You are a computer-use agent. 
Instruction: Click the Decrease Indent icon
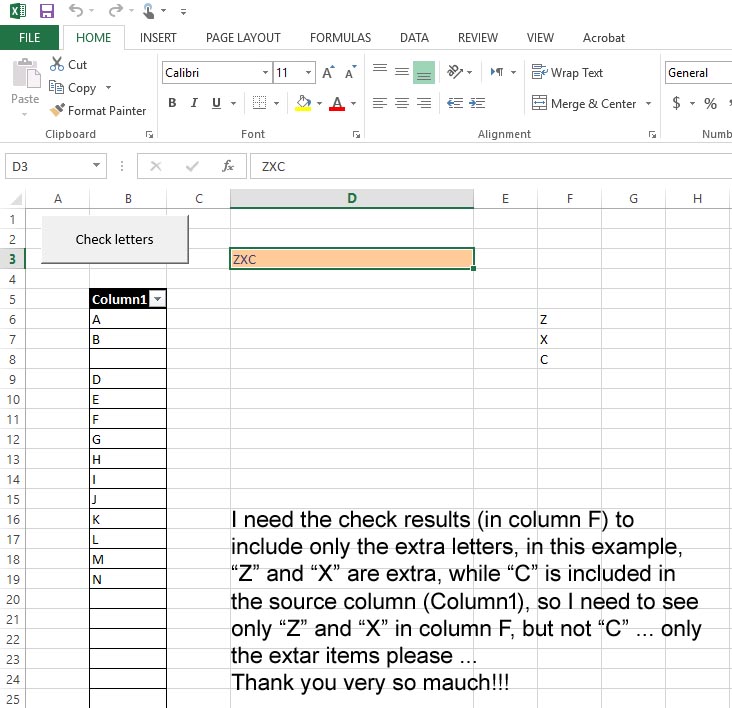point(455,103)
